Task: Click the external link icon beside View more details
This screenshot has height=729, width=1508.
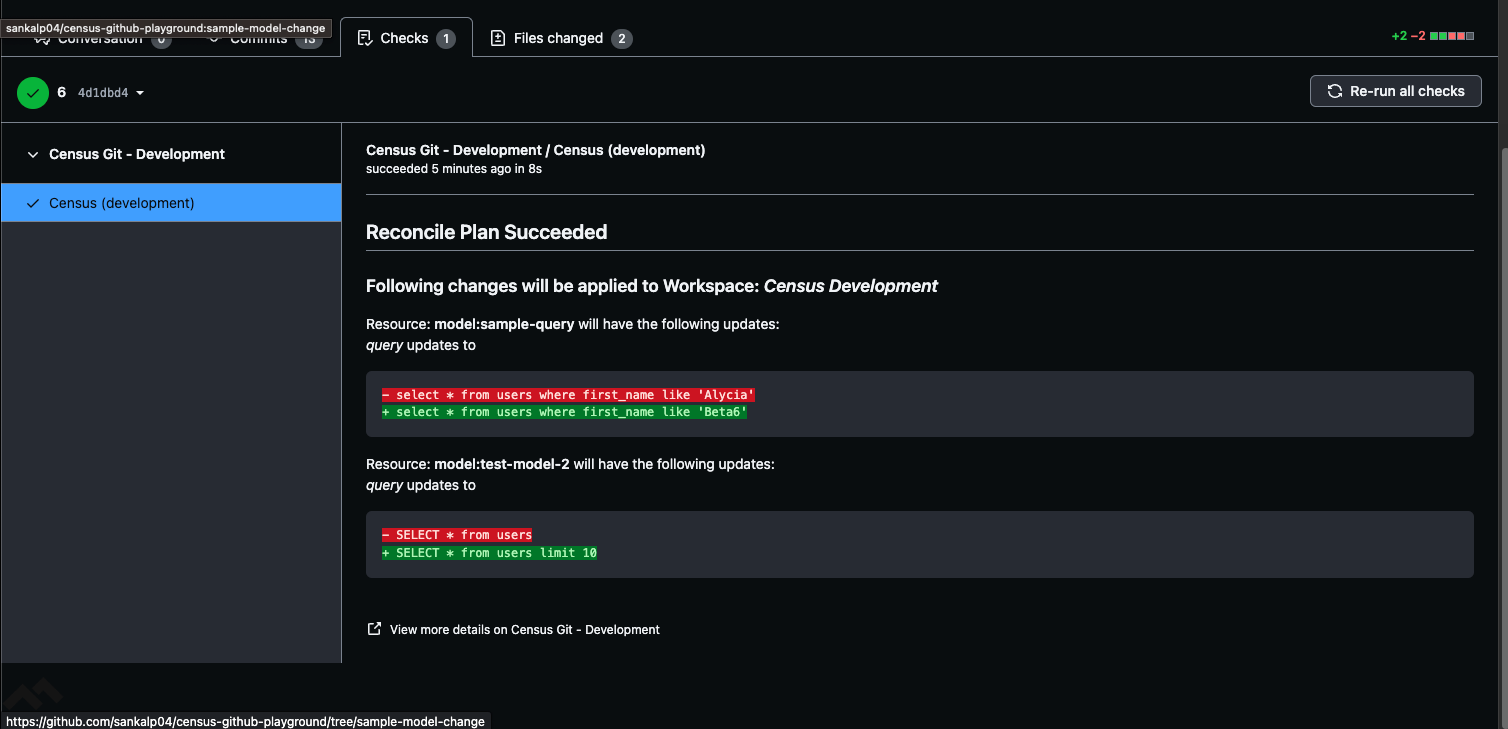Action: tap(374, 628)
